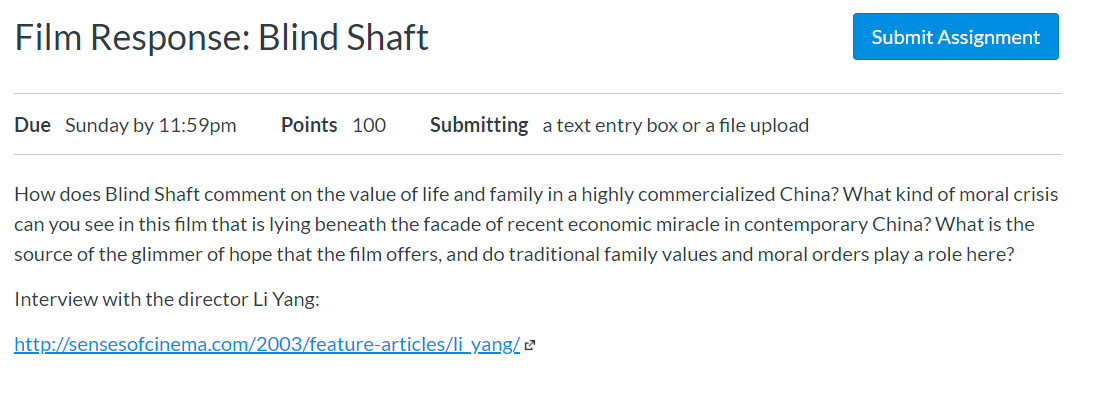
Task: Click the 'Due' label
Action: click(x=32, y=125)
